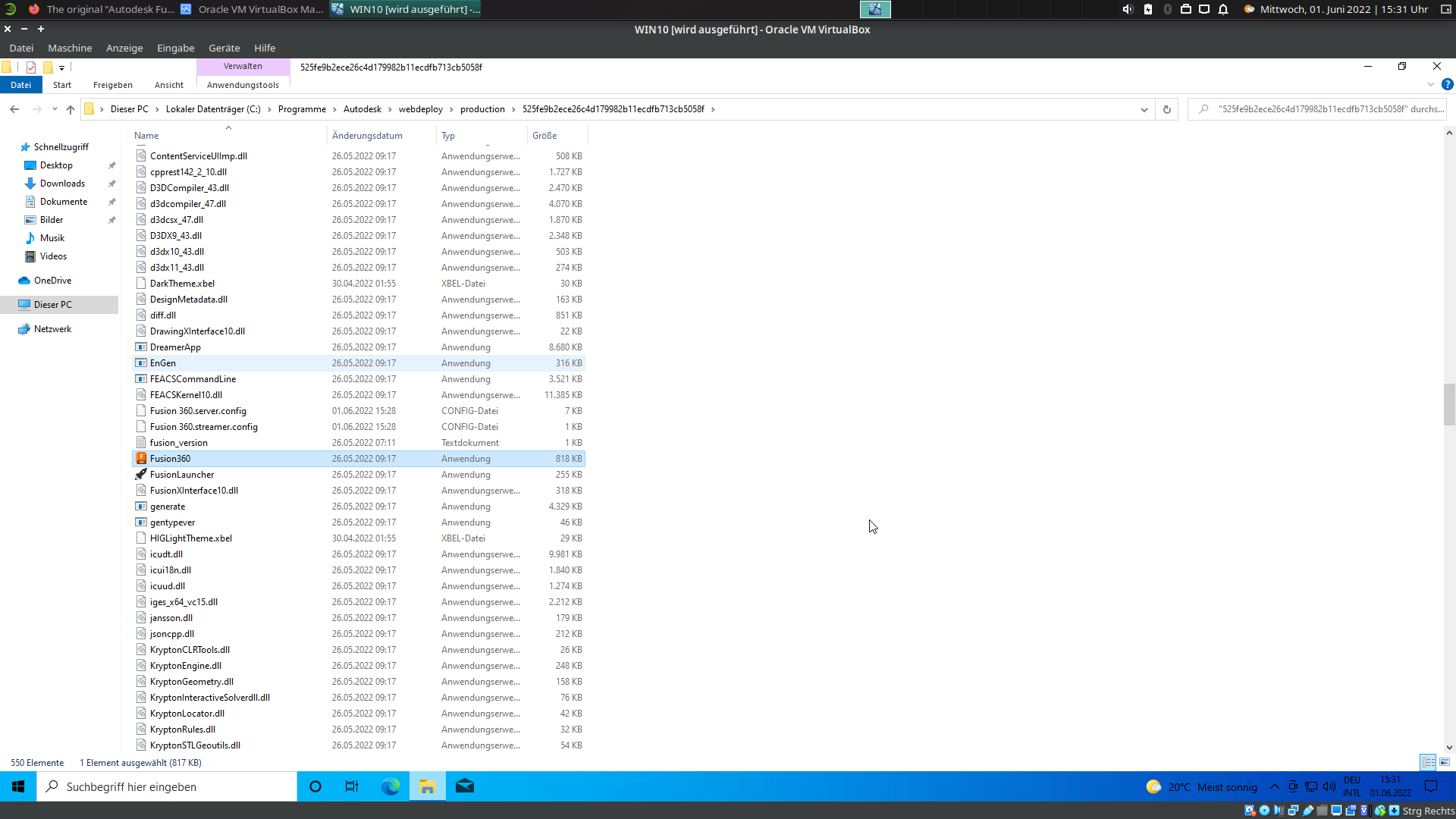Click into the Windows taskbar search field
This screenshot has height=819, width=1456.
coord(167,786)
